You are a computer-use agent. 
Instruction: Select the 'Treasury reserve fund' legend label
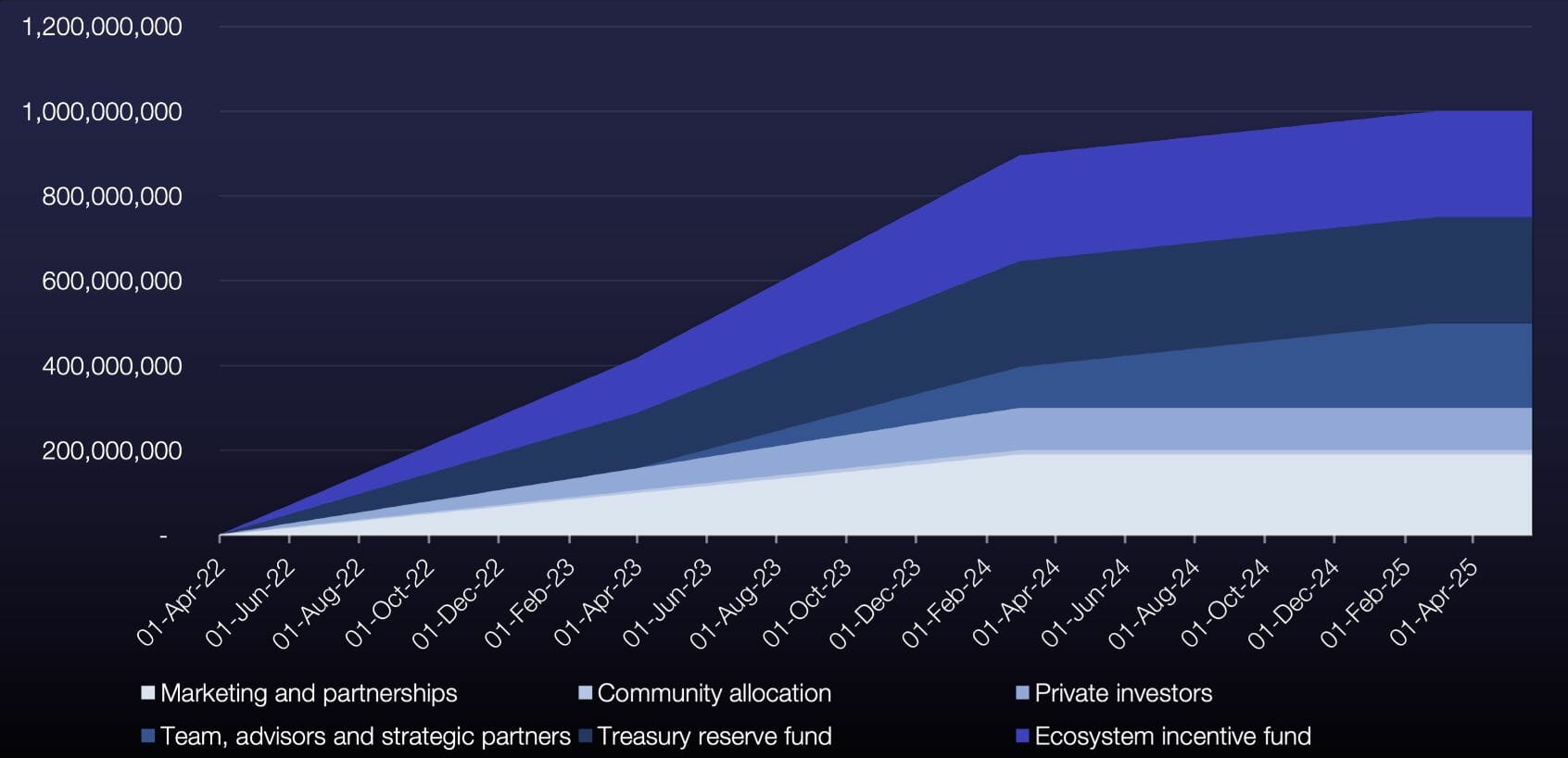714,737
